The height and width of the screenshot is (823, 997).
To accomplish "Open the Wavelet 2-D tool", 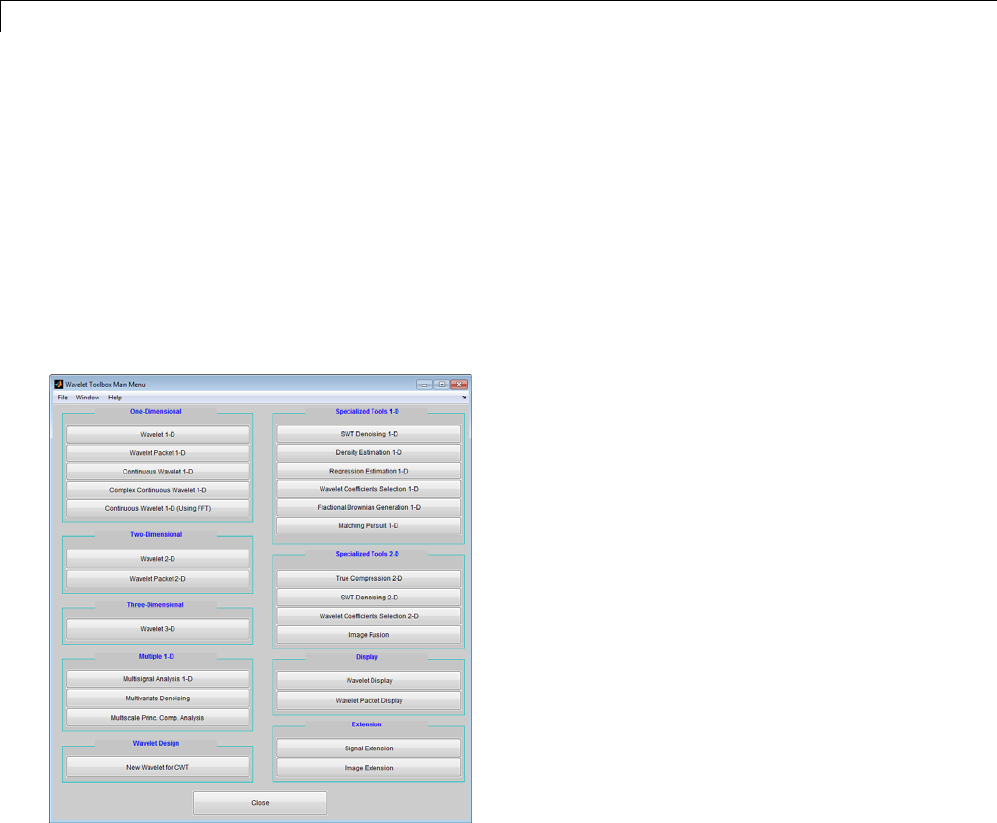I will (158, 558).
